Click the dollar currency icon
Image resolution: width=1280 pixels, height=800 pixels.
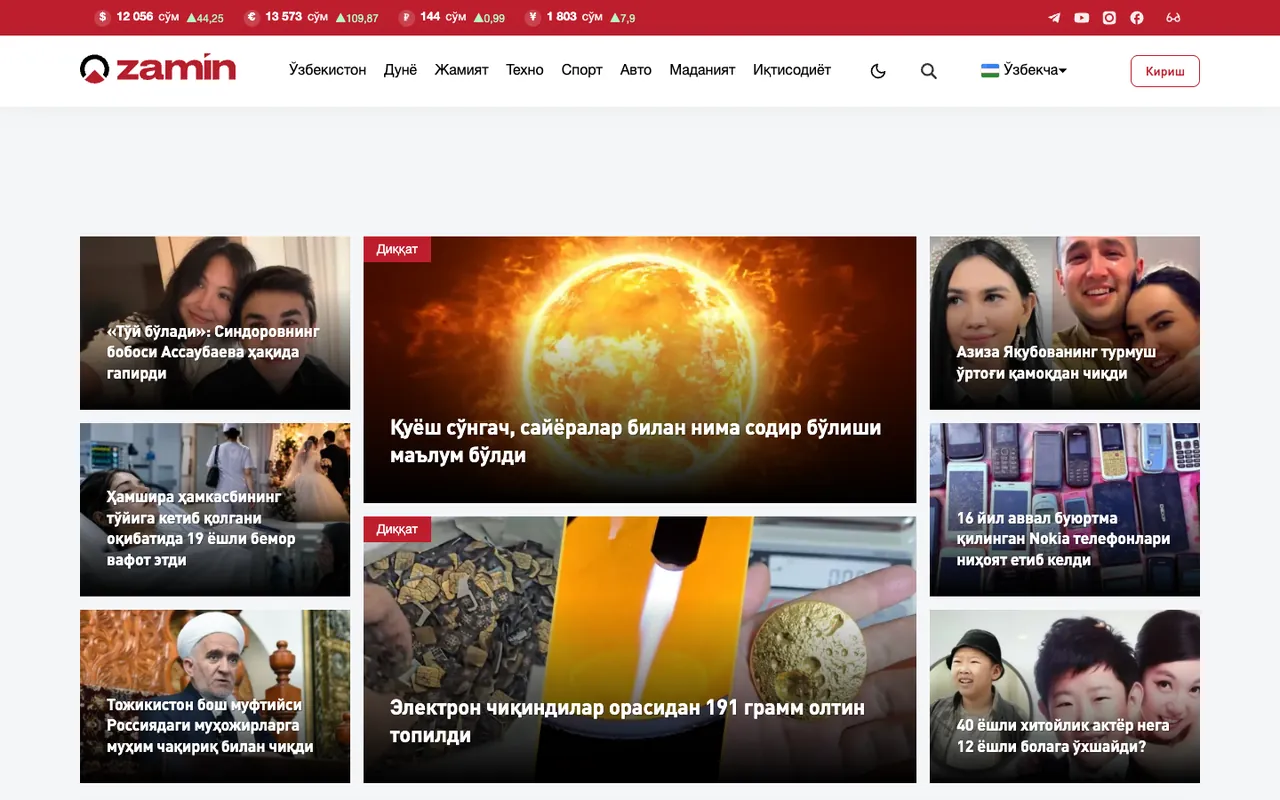(x=102, y=17)
